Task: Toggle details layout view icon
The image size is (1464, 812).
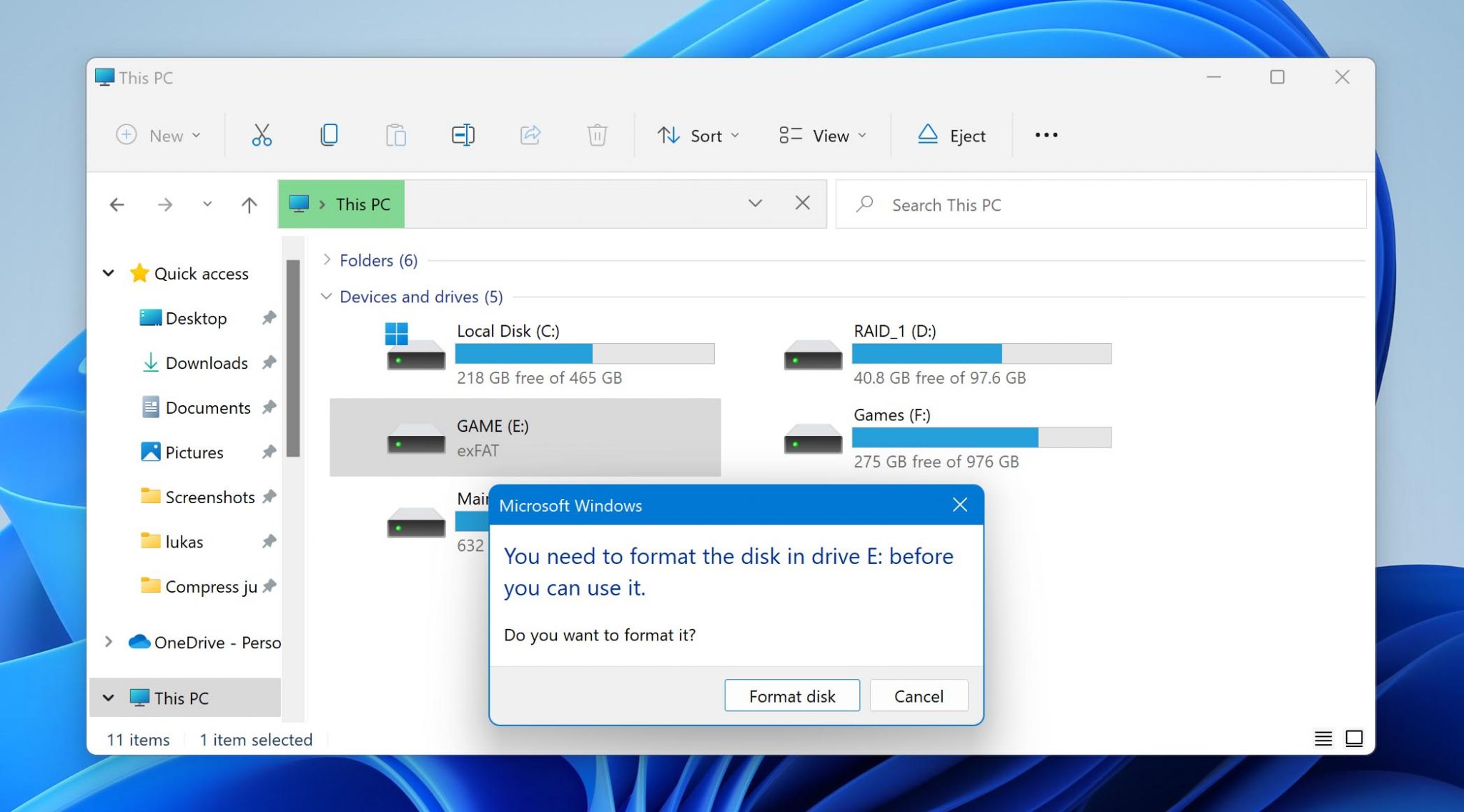Action: [1323, 738]
